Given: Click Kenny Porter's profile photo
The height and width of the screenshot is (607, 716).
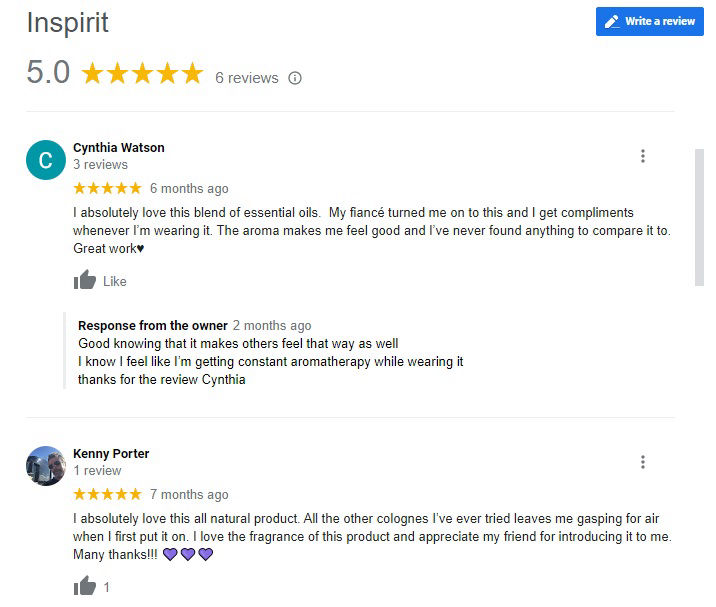Looking at the screenshot, I should click(45, 465).
